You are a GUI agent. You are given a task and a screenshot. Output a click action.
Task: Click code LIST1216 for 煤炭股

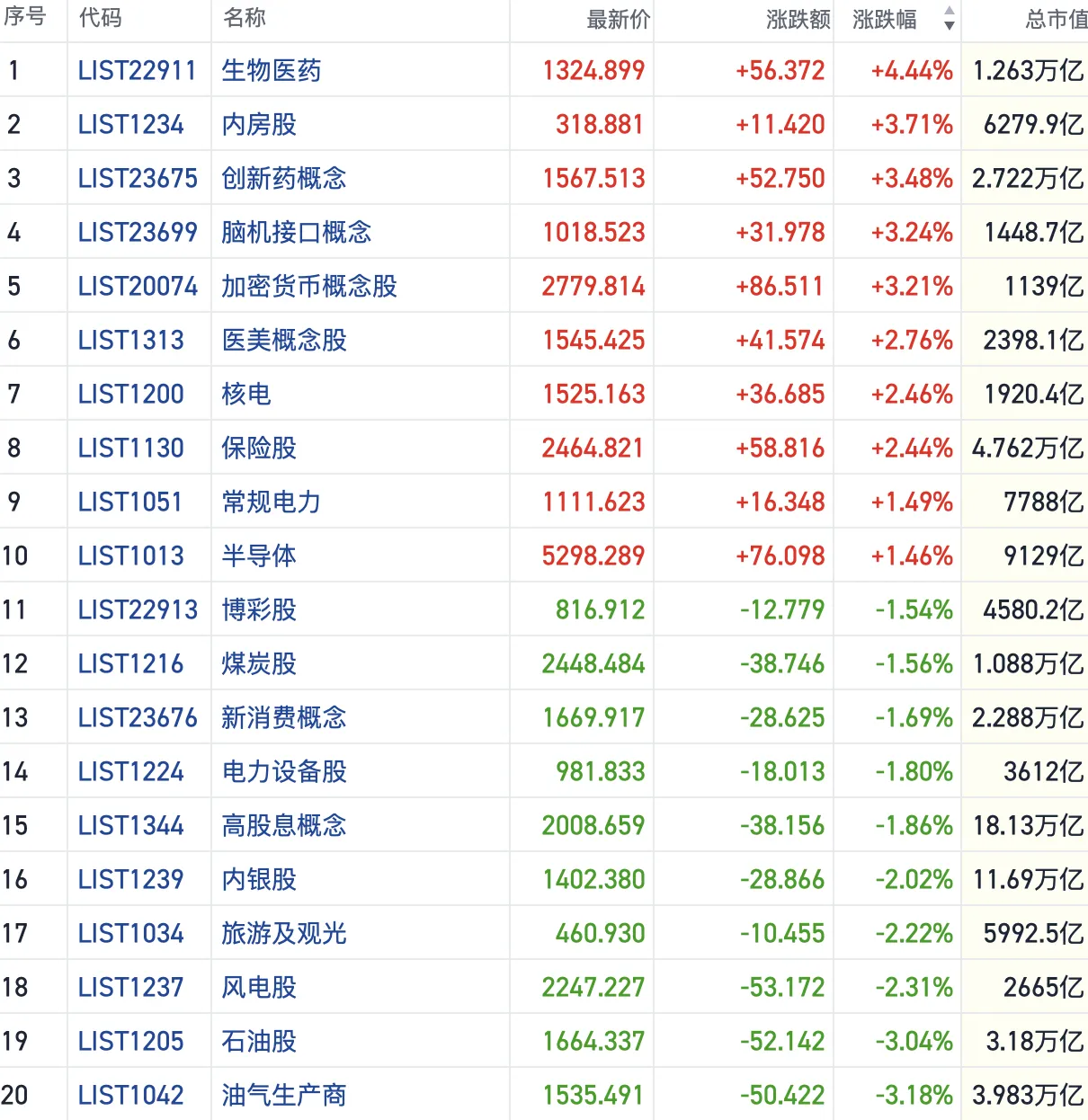click(130, 663)
